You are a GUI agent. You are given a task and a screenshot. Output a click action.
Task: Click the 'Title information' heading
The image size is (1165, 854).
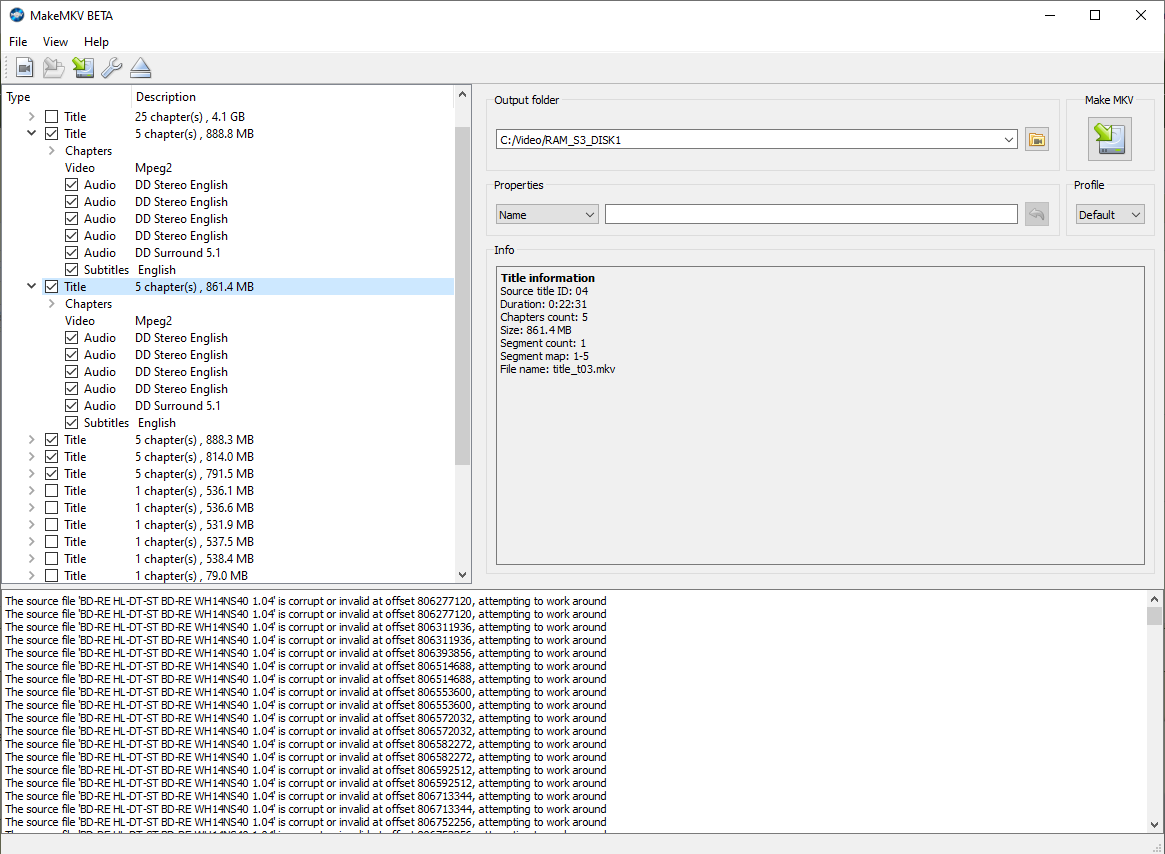pos(548,278)
